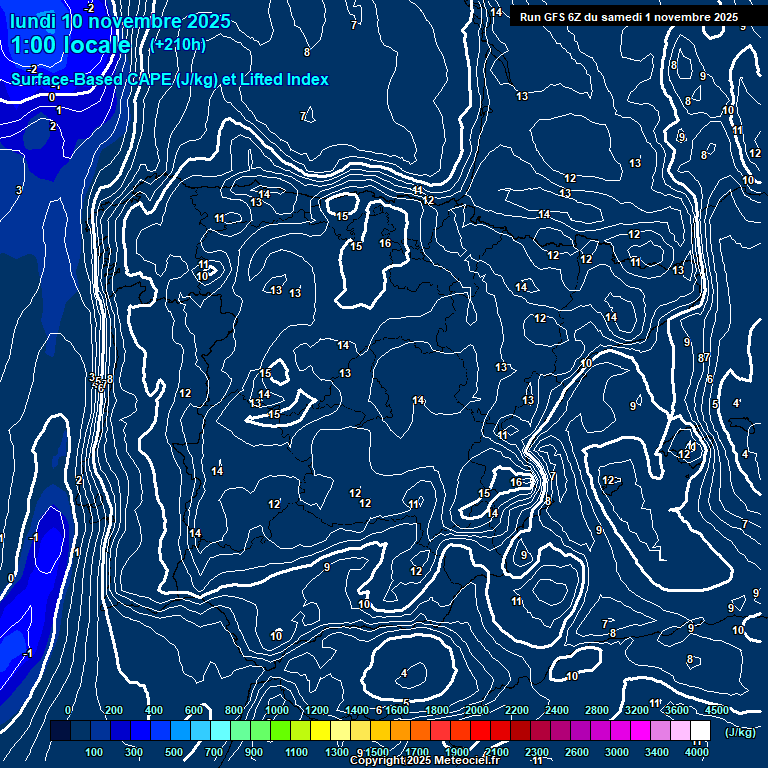The height and width of the screenshot is (768, 768).
Task: Click the white swatch ending the CAPE legend
Action: click(x=700, y=730)
